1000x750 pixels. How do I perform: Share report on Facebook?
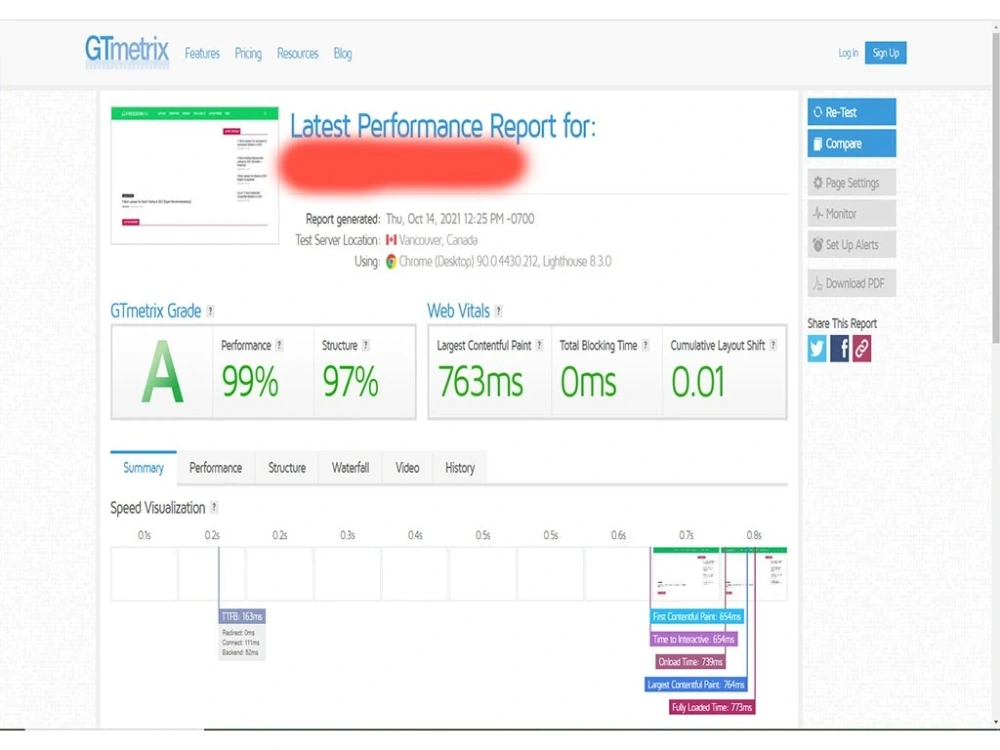point(839,349)
